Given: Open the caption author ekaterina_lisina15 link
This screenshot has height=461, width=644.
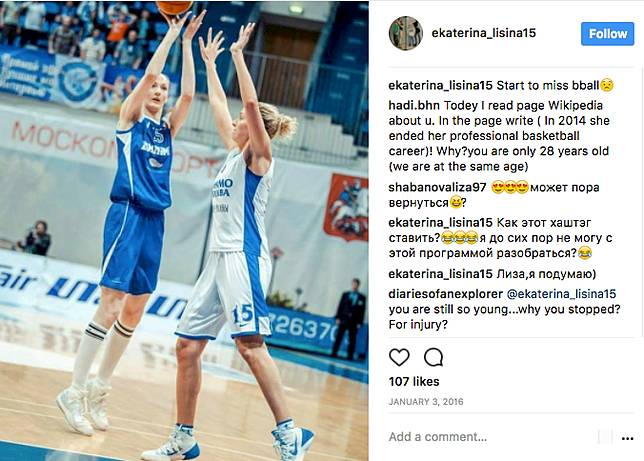Looking at the screenshot, I should point(440,85).
